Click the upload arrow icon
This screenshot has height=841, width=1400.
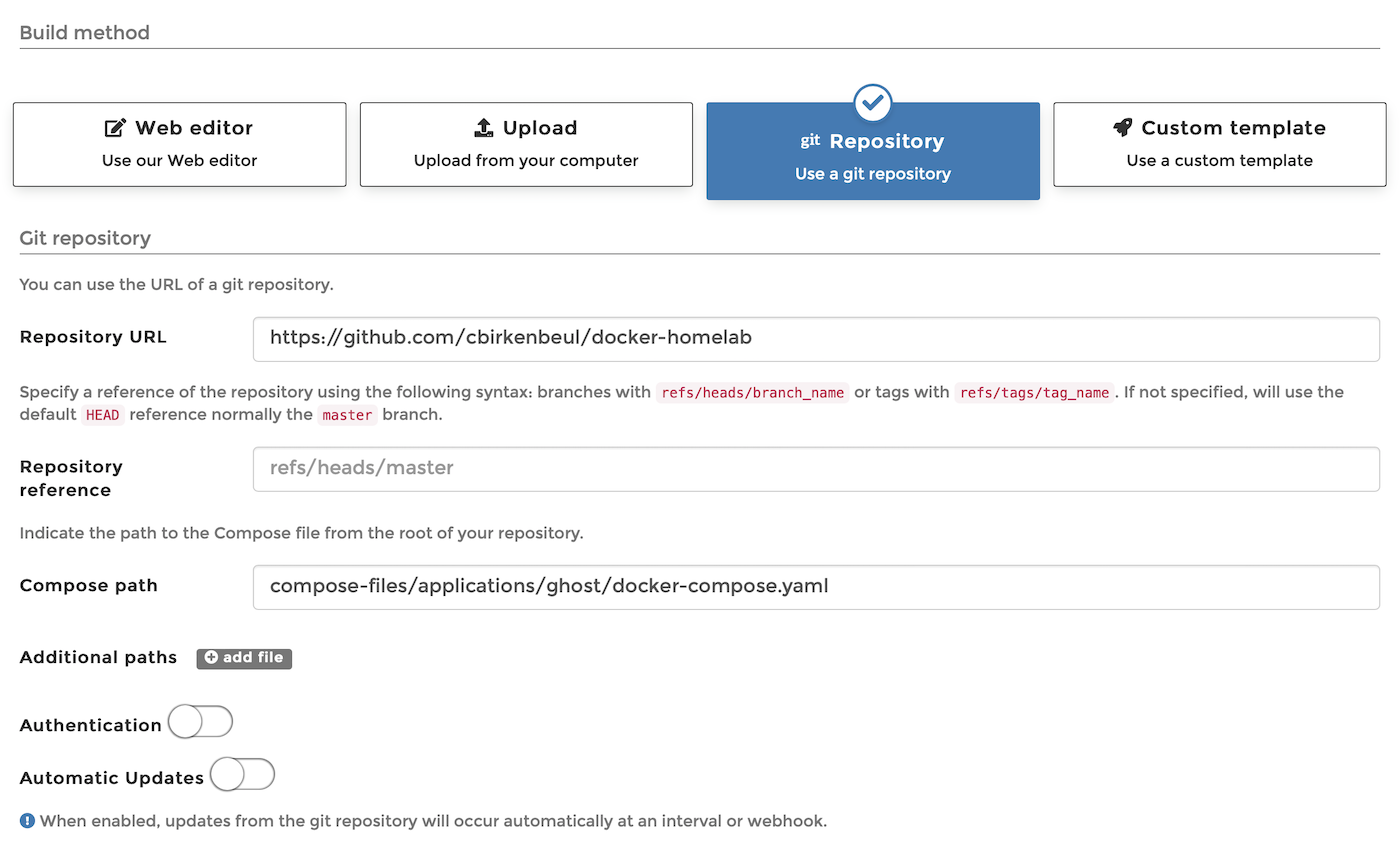[x=483, y=127]
